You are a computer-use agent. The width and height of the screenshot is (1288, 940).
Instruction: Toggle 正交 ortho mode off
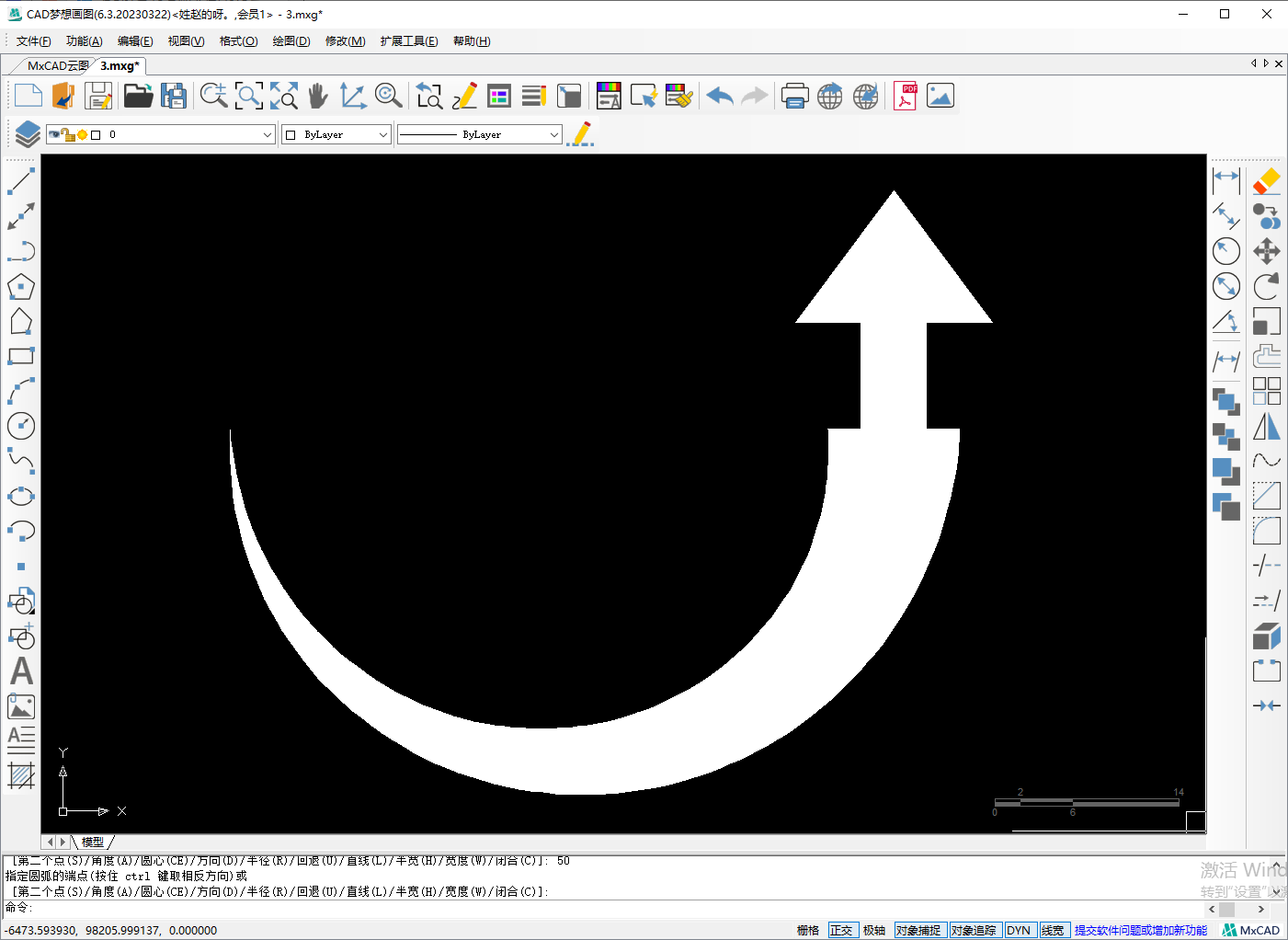click(x=840, y=930)
